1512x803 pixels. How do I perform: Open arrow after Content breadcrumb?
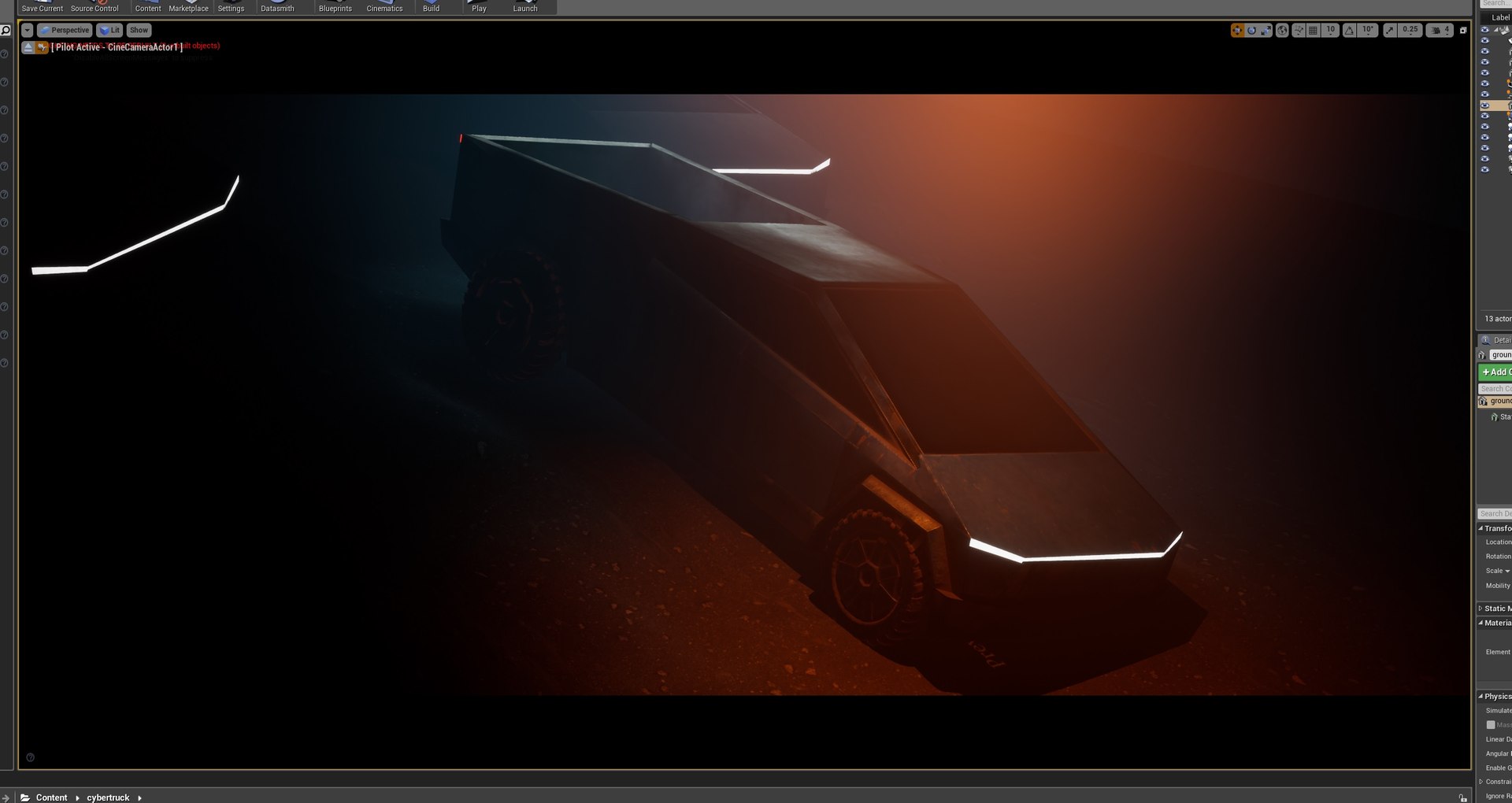coord(77,797)
